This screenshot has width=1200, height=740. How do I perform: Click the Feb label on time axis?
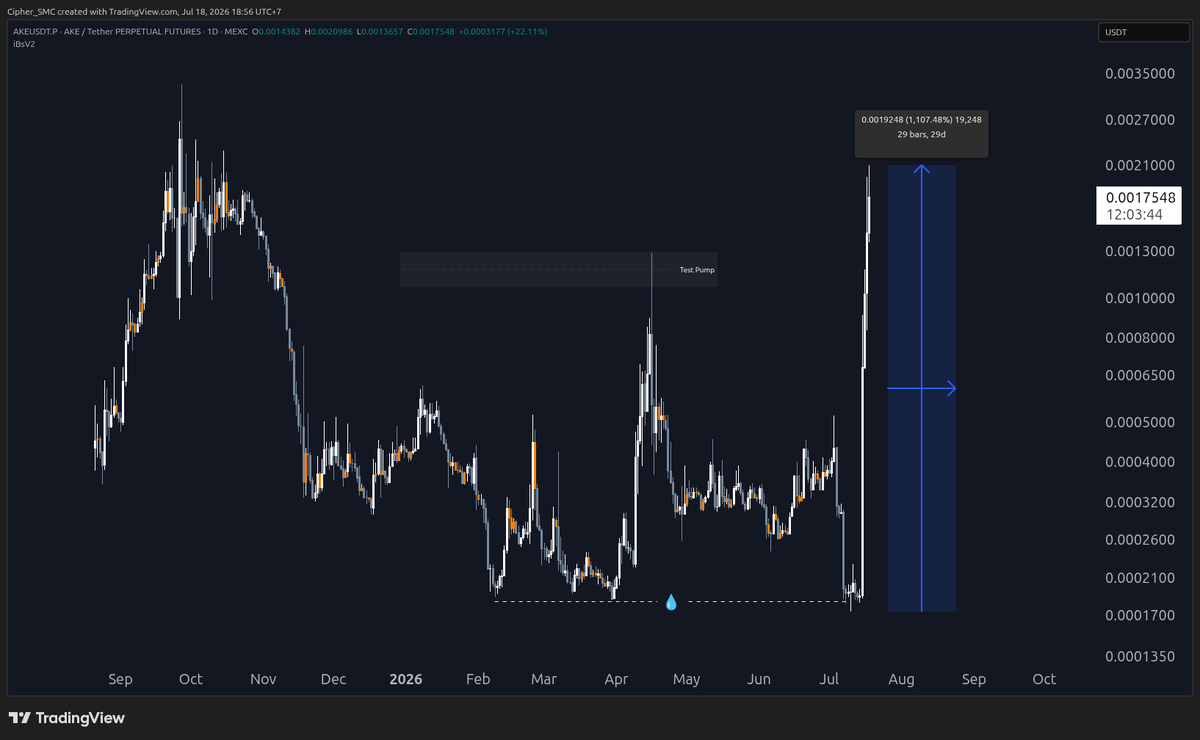[477, 679]
